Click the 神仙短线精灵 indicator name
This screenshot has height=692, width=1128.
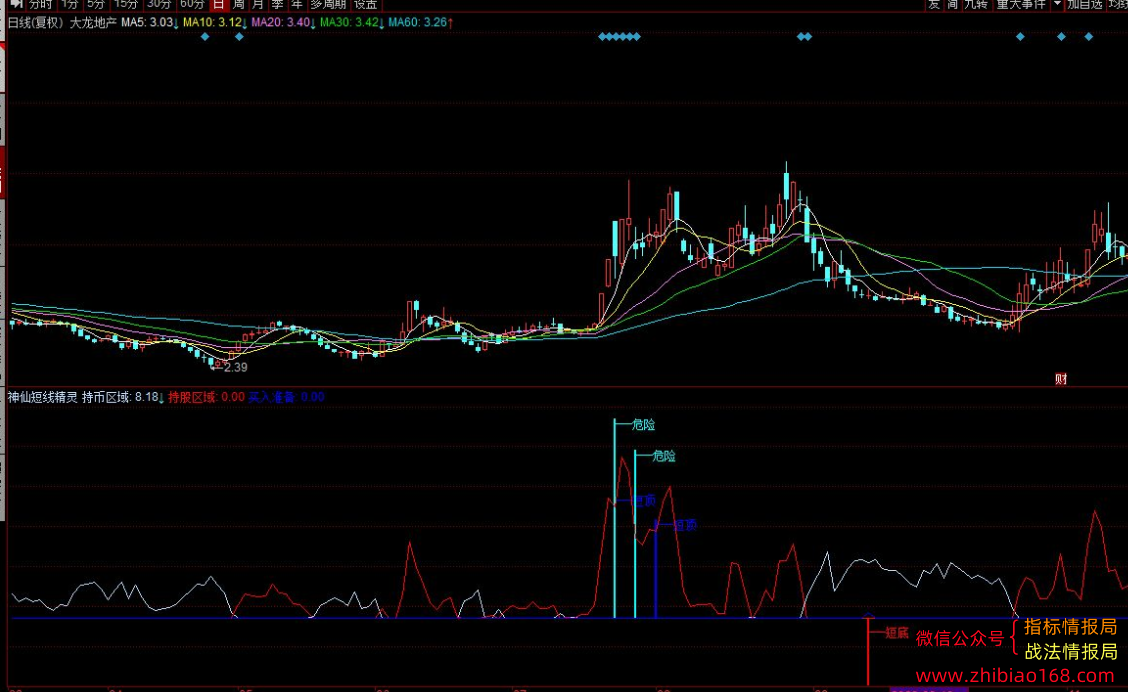point(42,397)
